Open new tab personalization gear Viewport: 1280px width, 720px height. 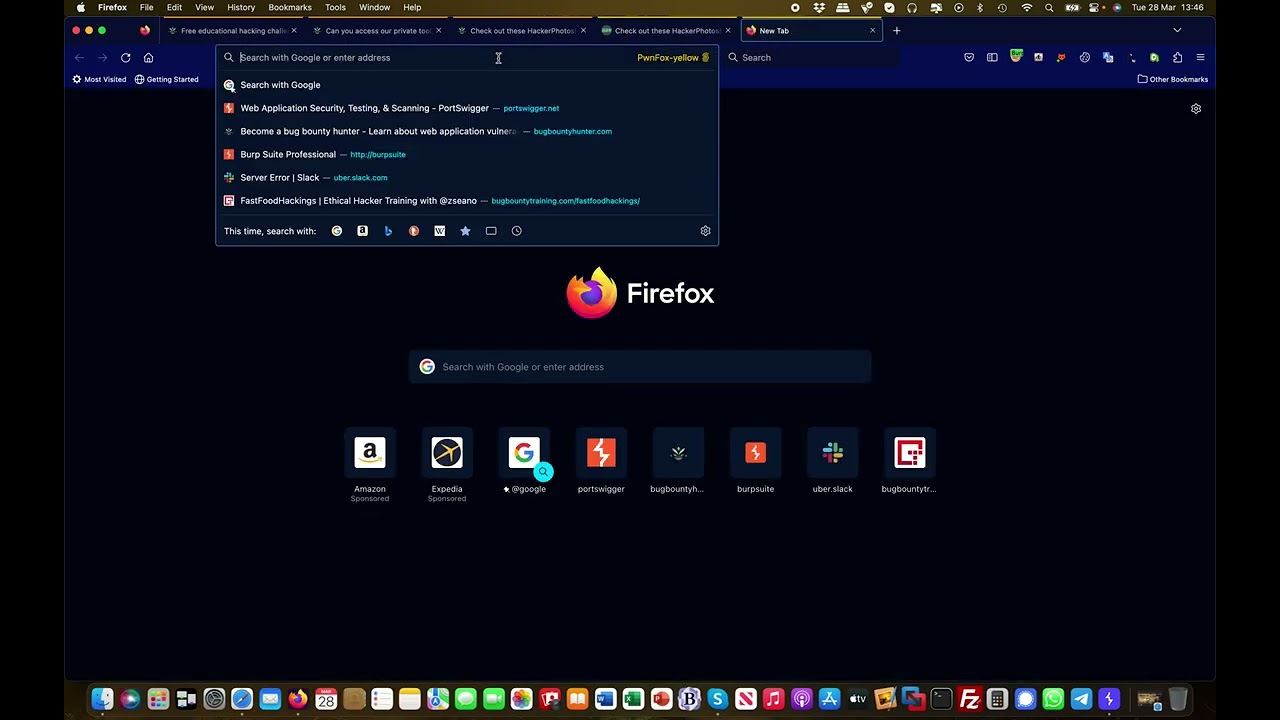click(x=1196, y=108)
